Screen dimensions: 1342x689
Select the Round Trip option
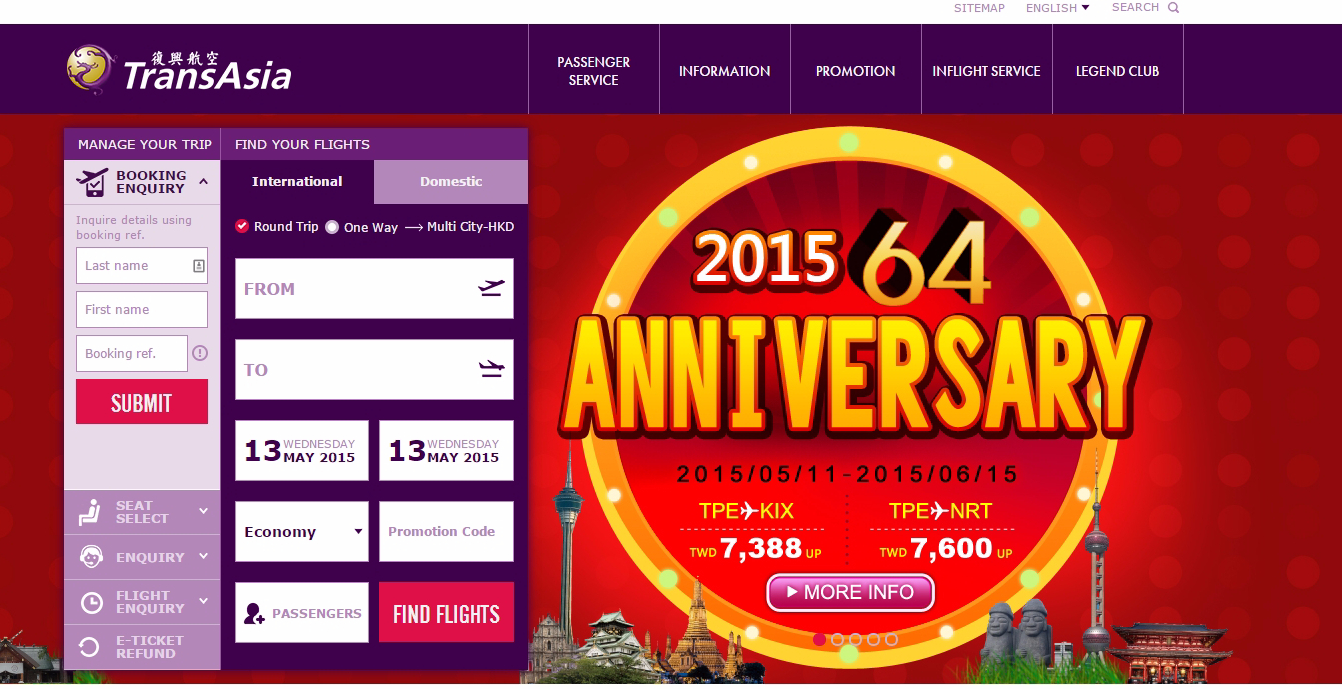[277, 227]
